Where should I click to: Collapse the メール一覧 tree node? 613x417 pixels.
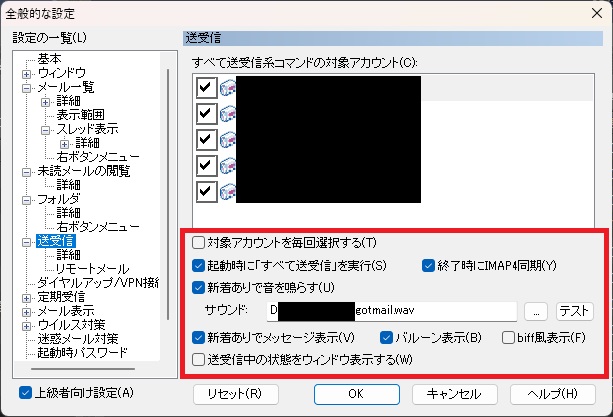[26, 88]
